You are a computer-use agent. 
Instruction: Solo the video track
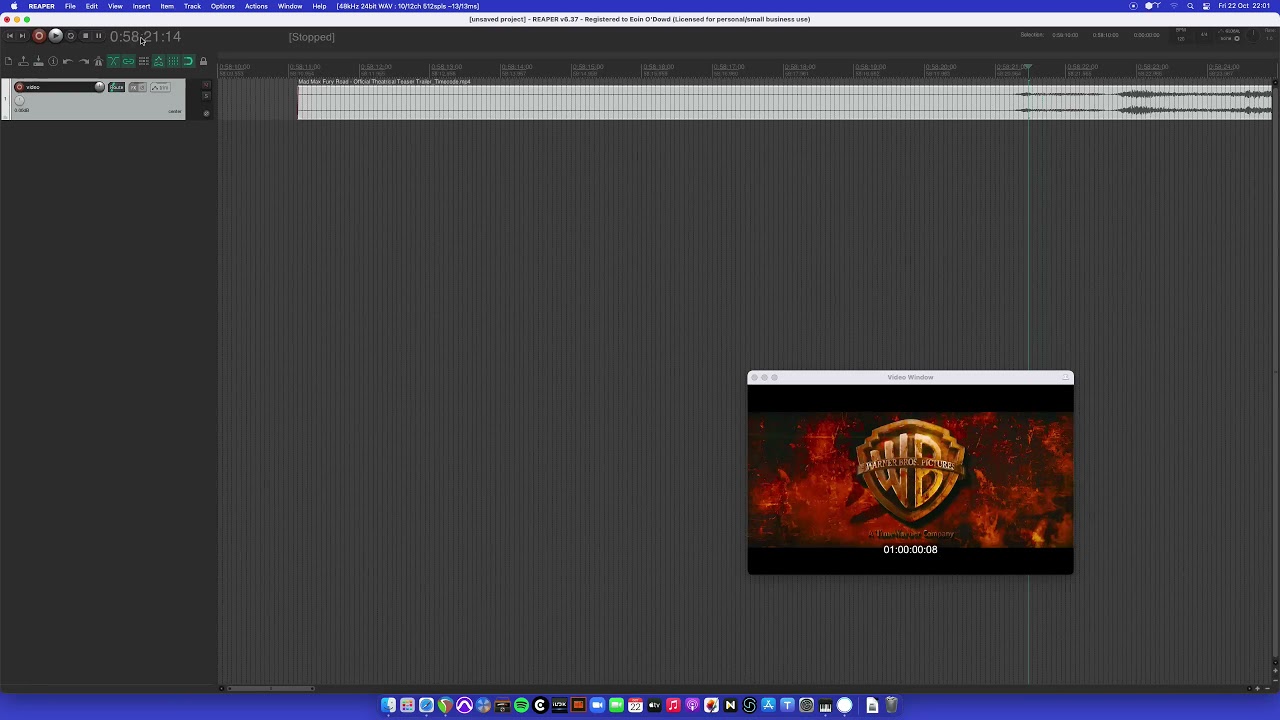(x=206, y=96)
